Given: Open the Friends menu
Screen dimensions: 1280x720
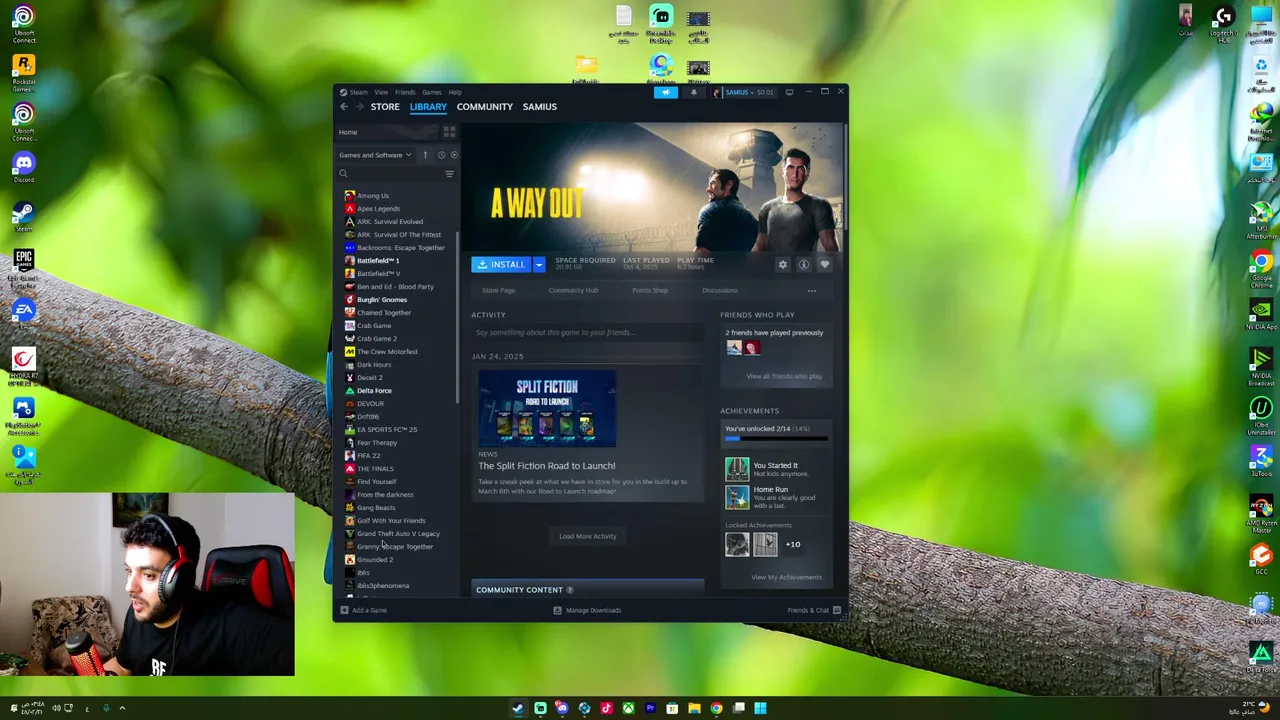Looking at the screenshot, I should coord(405,92).
